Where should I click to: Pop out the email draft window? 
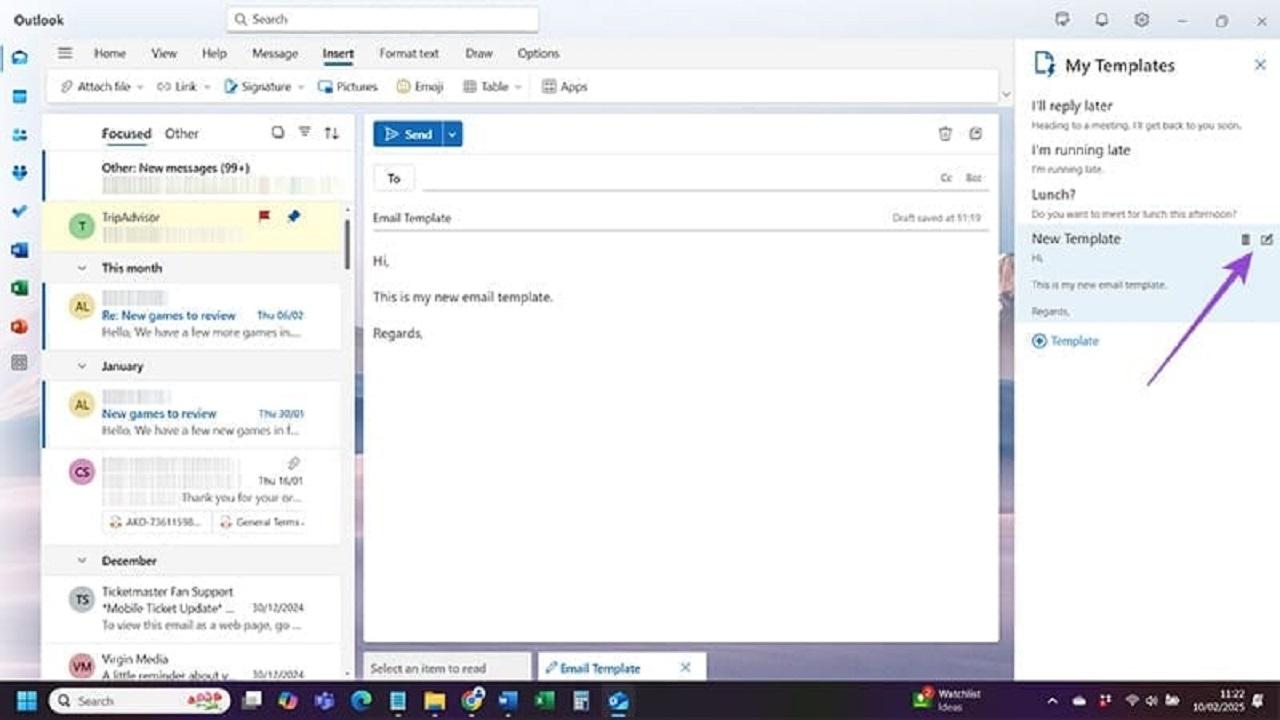[975, 134]
